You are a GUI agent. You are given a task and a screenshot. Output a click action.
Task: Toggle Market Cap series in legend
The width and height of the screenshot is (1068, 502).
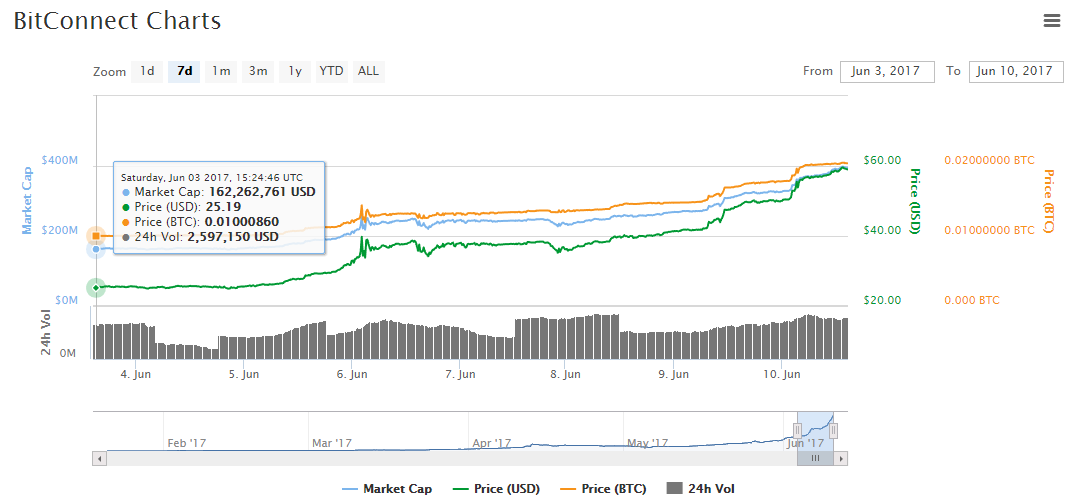click(387, 488)
